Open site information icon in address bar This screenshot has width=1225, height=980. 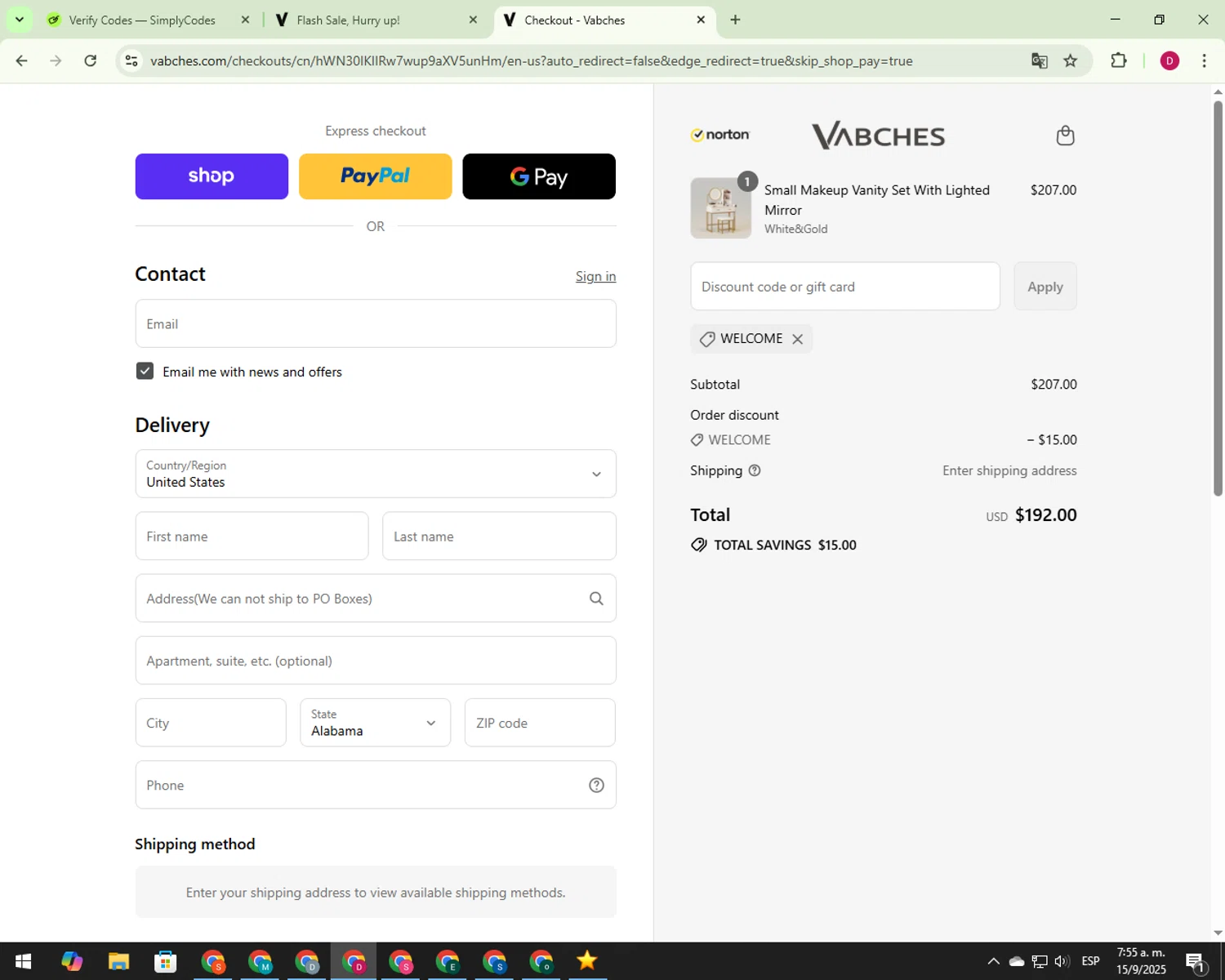[x=131, y=60]
